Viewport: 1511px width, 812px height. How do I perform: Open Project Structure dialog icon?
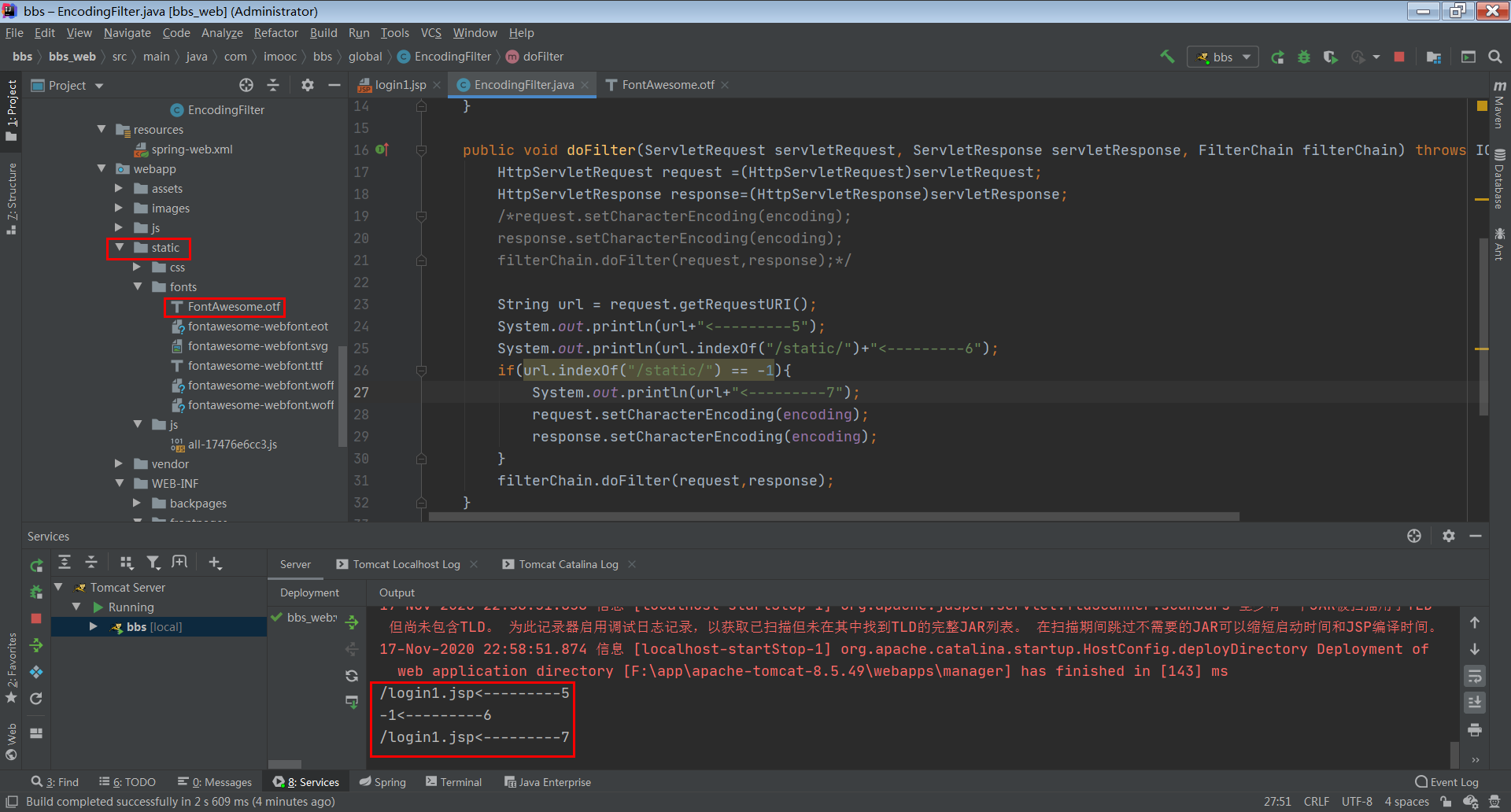coord(1433,57)
